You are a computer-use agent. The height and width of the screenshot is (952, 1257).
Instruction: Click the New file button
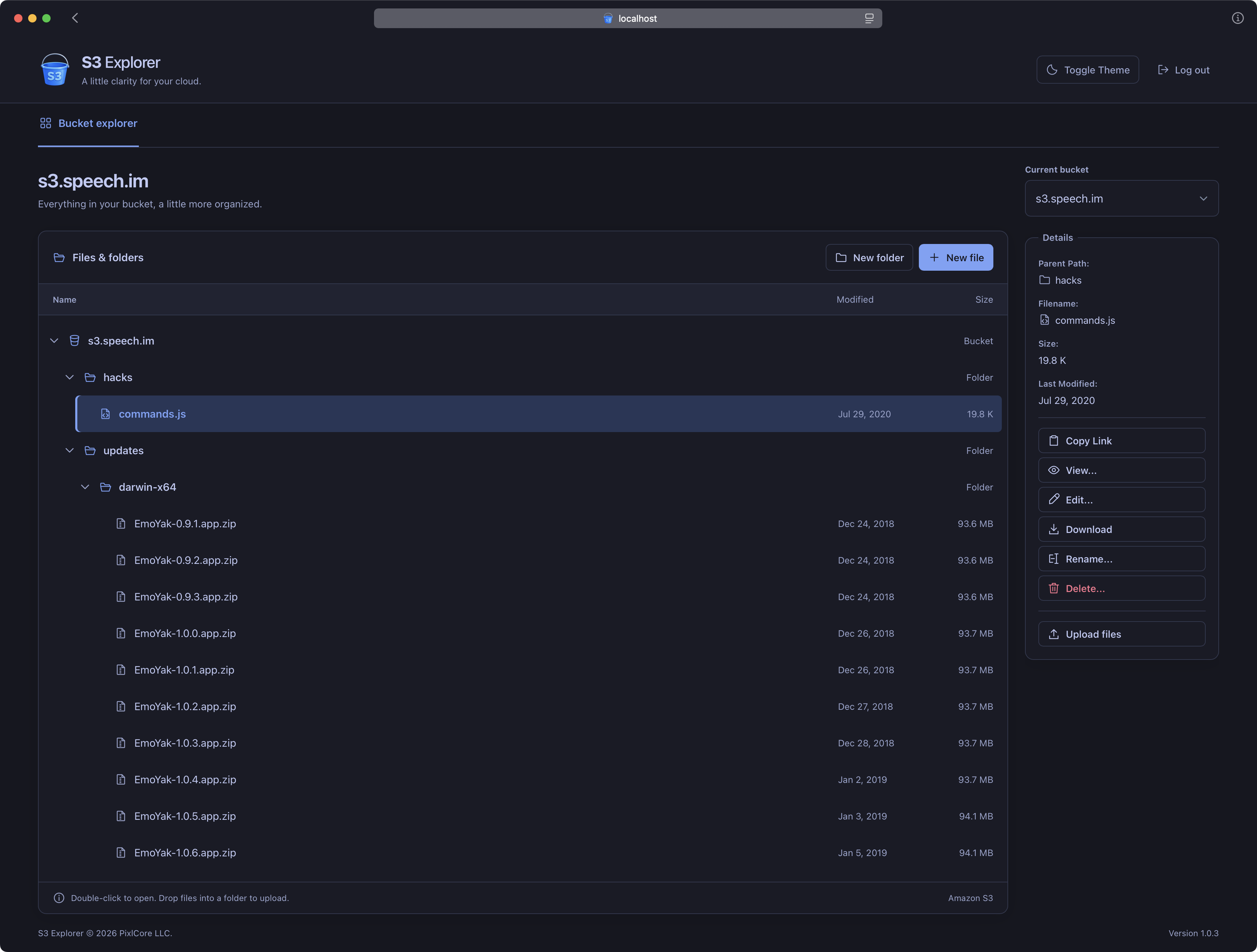(956, 257)
